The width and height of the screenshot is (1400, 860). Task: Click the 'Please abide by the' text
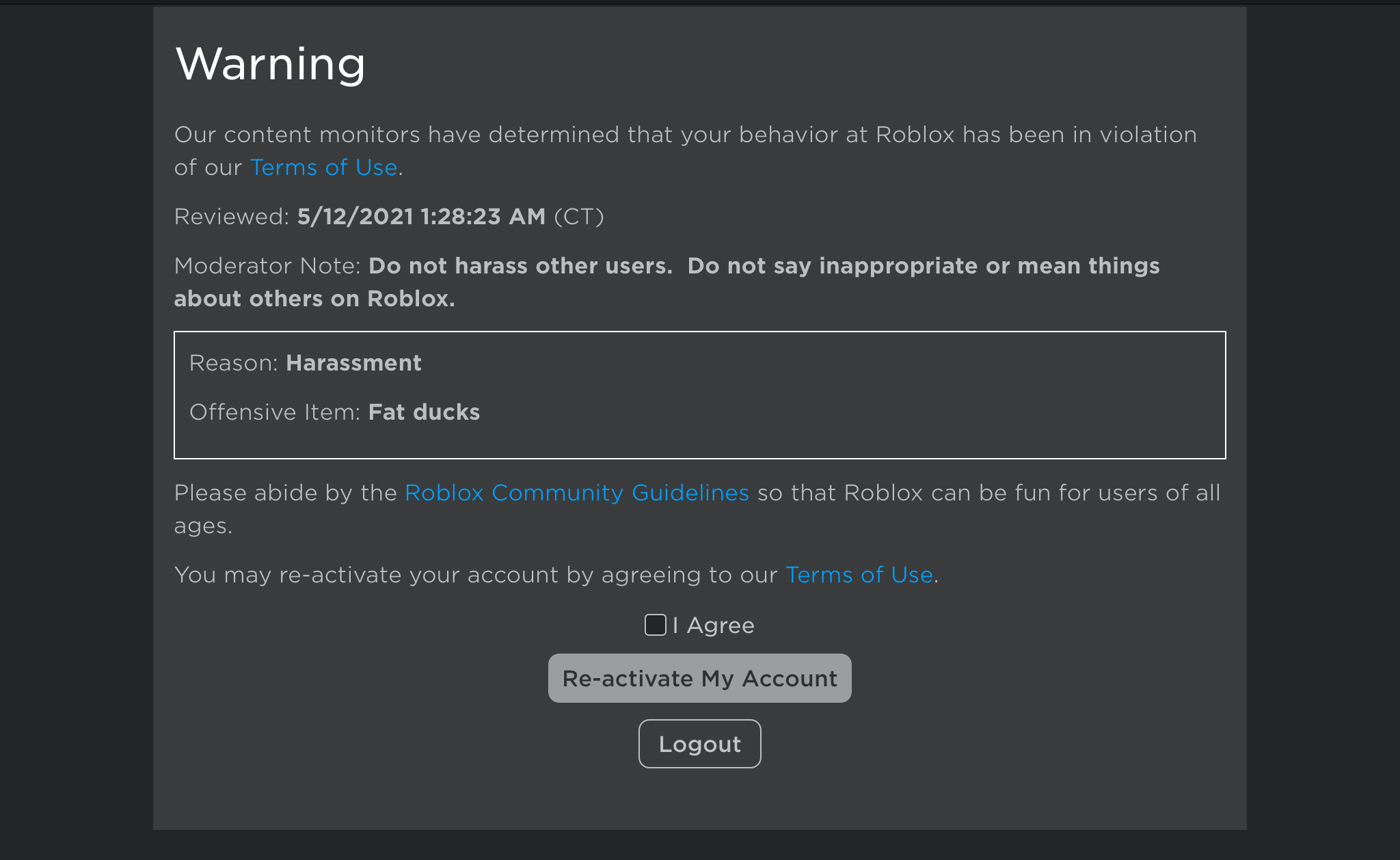[x=285, y=493]
